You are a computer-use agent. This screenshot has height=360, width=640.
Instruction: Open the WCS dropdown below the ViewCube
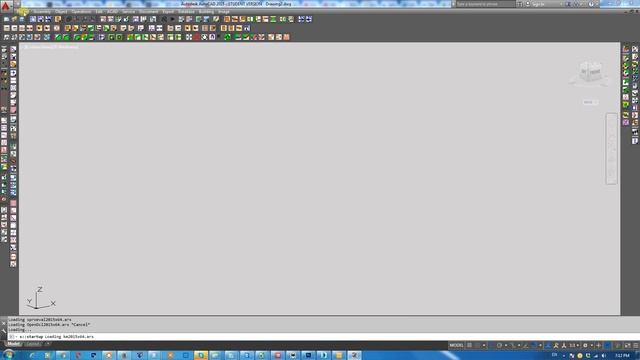(590, 102)
